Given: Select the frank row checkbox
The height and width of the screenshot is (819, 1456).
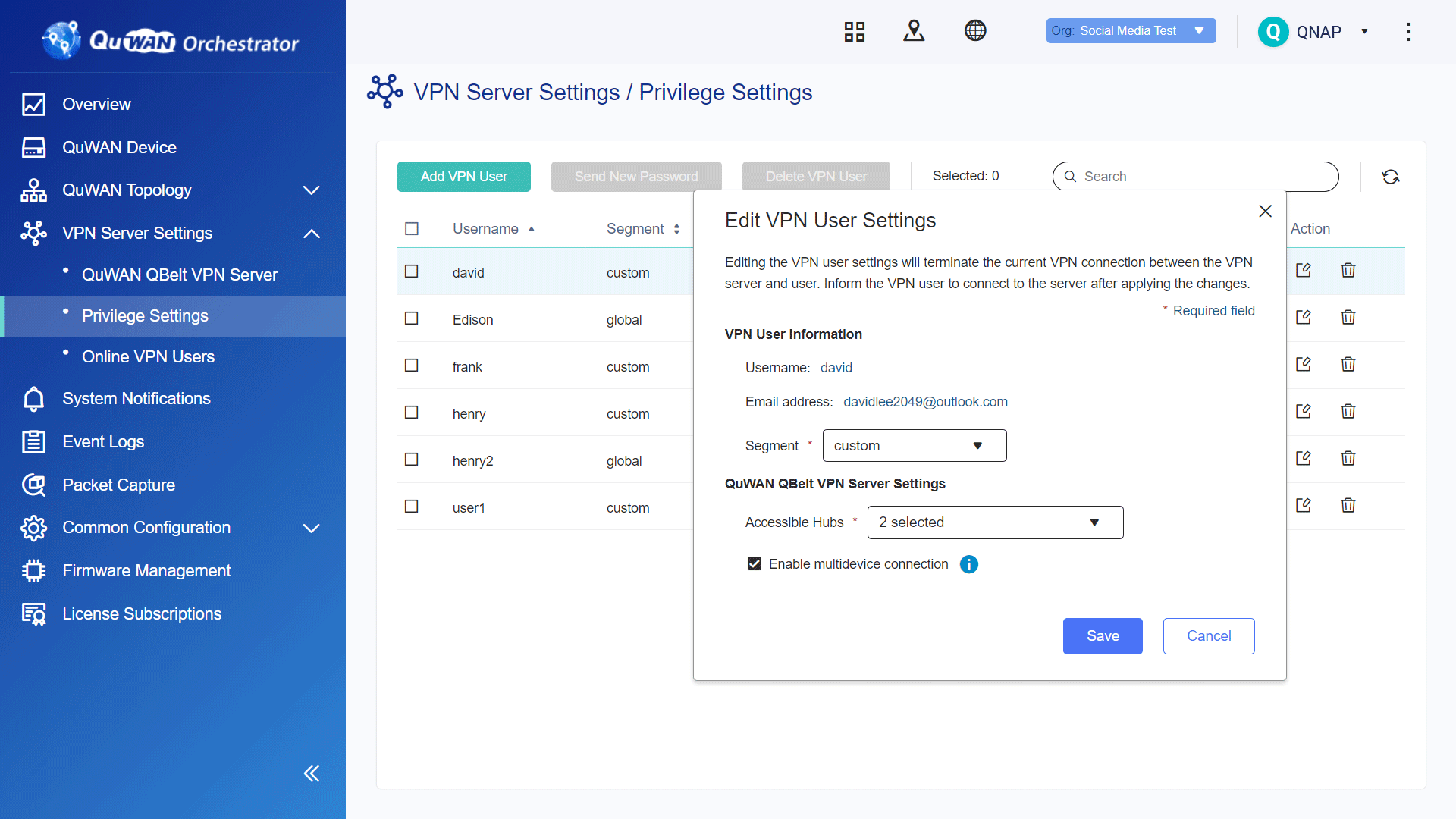Looking at the screenshot, I should pos(412,366).
